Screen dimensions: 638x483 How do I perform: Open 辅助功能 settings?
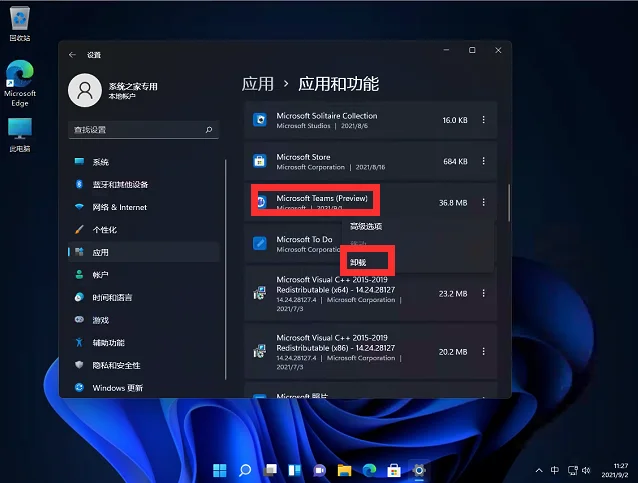[144, 343]
